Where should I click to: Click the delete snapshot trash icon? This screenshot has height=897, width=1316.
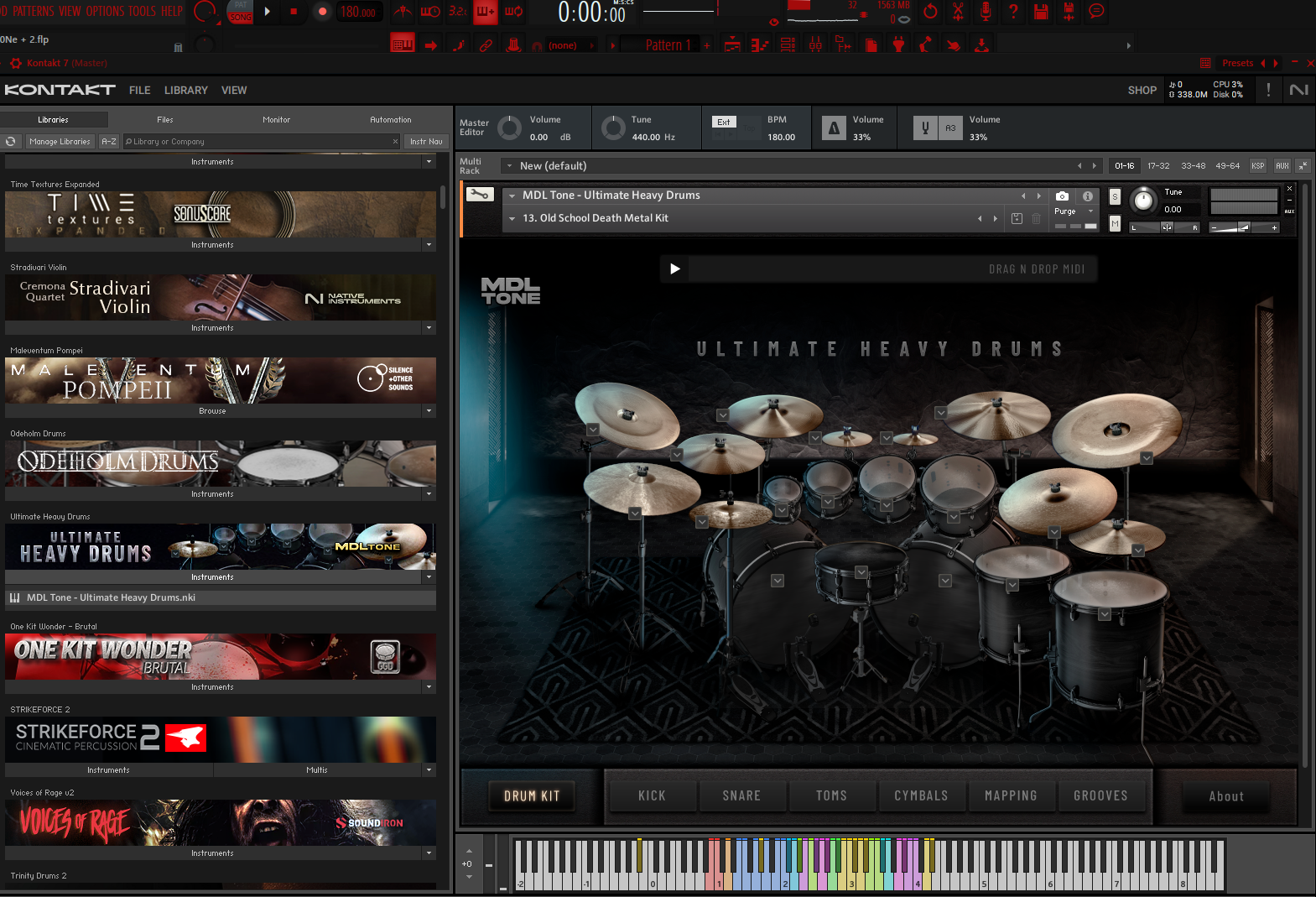pos(1037,218)
